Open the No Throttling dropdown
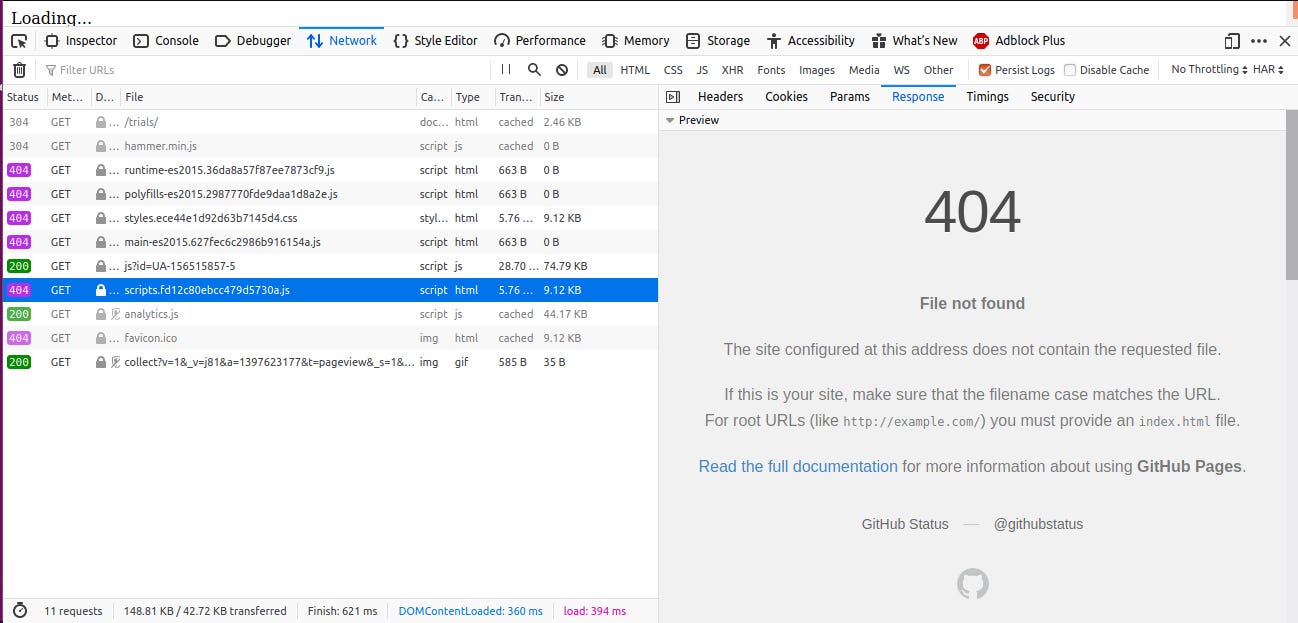Image resolution: width=1298 pixels, height=623 pixels. click(x=1209, y=70)
